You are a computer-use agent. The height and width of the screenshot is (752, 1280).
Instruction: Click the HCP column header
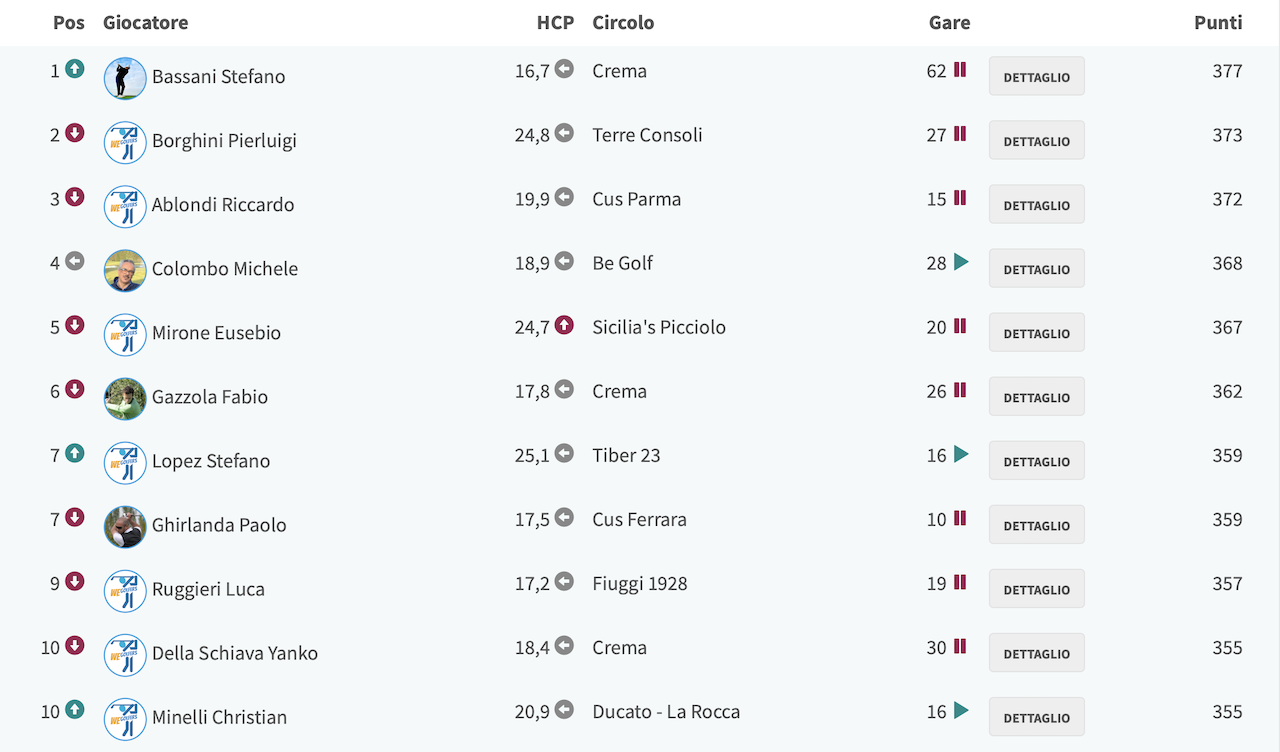pos(556,22)
